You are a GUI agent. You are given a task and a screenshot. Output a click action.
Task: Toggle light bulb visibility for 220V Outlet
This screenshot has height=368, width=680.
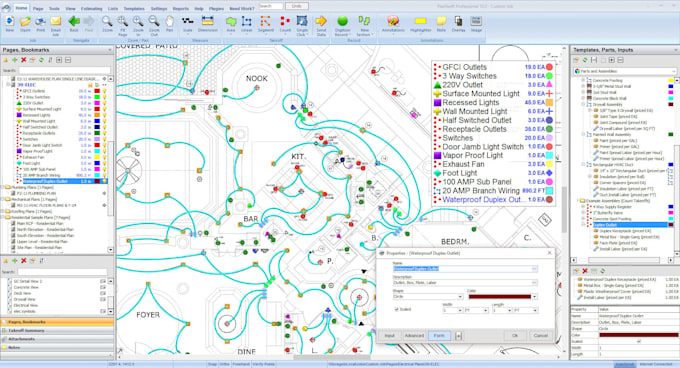[x=104, y=103]
